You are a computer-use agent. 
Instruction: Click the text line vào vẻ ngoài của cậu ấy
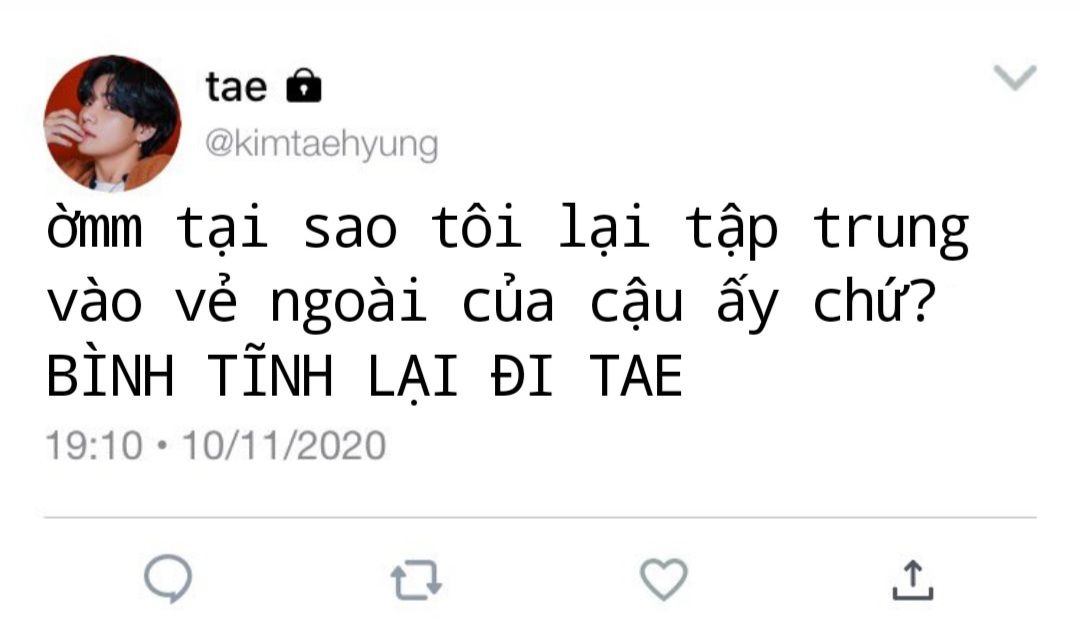(x=413, y=302)
